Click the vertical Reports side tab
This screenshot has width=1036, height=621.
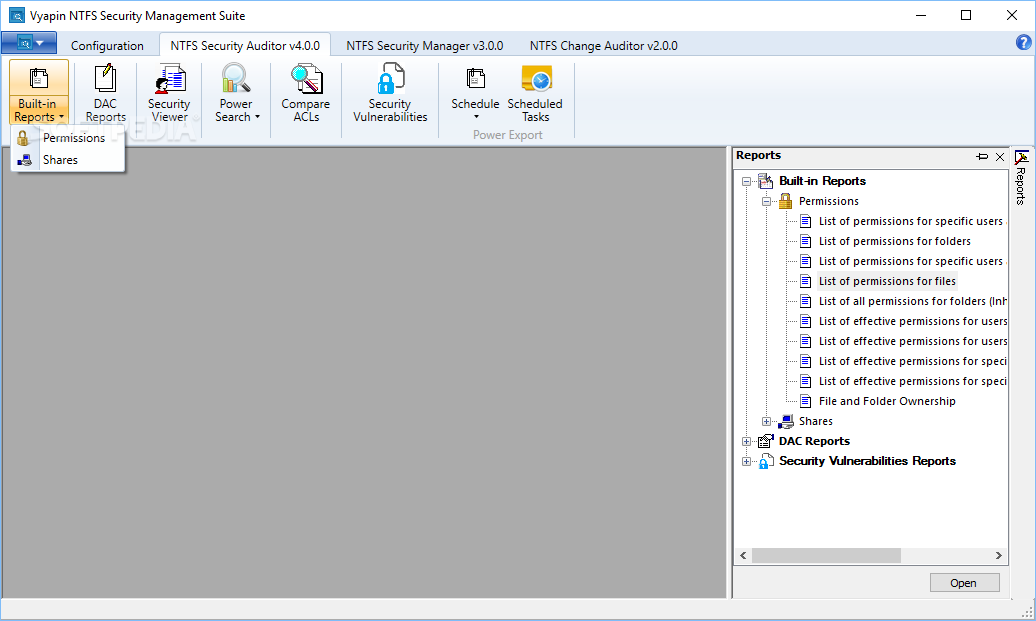pyautogui.click(x=1021, y=178)
